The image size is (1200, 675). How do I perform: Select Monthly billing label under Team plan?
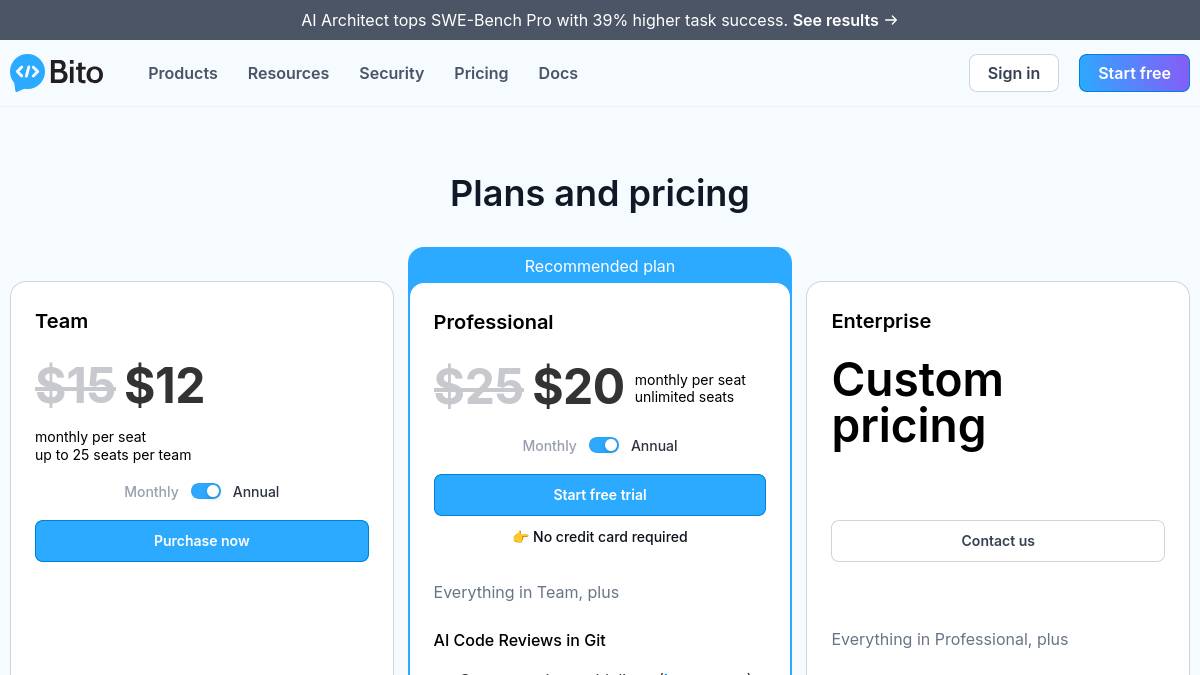151,492
